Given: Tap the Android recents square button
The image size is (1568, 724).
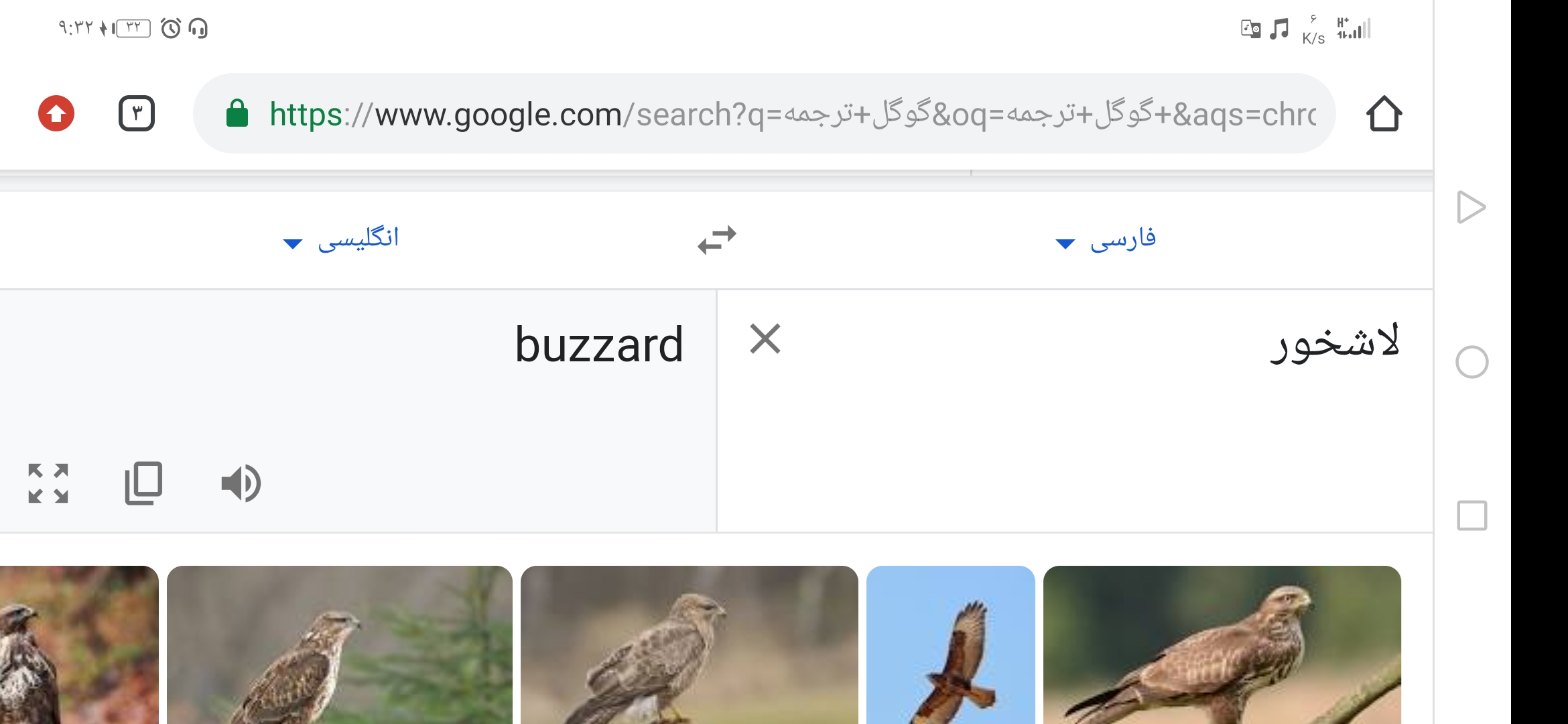Looking at the screenshot, I should 1472,516.
